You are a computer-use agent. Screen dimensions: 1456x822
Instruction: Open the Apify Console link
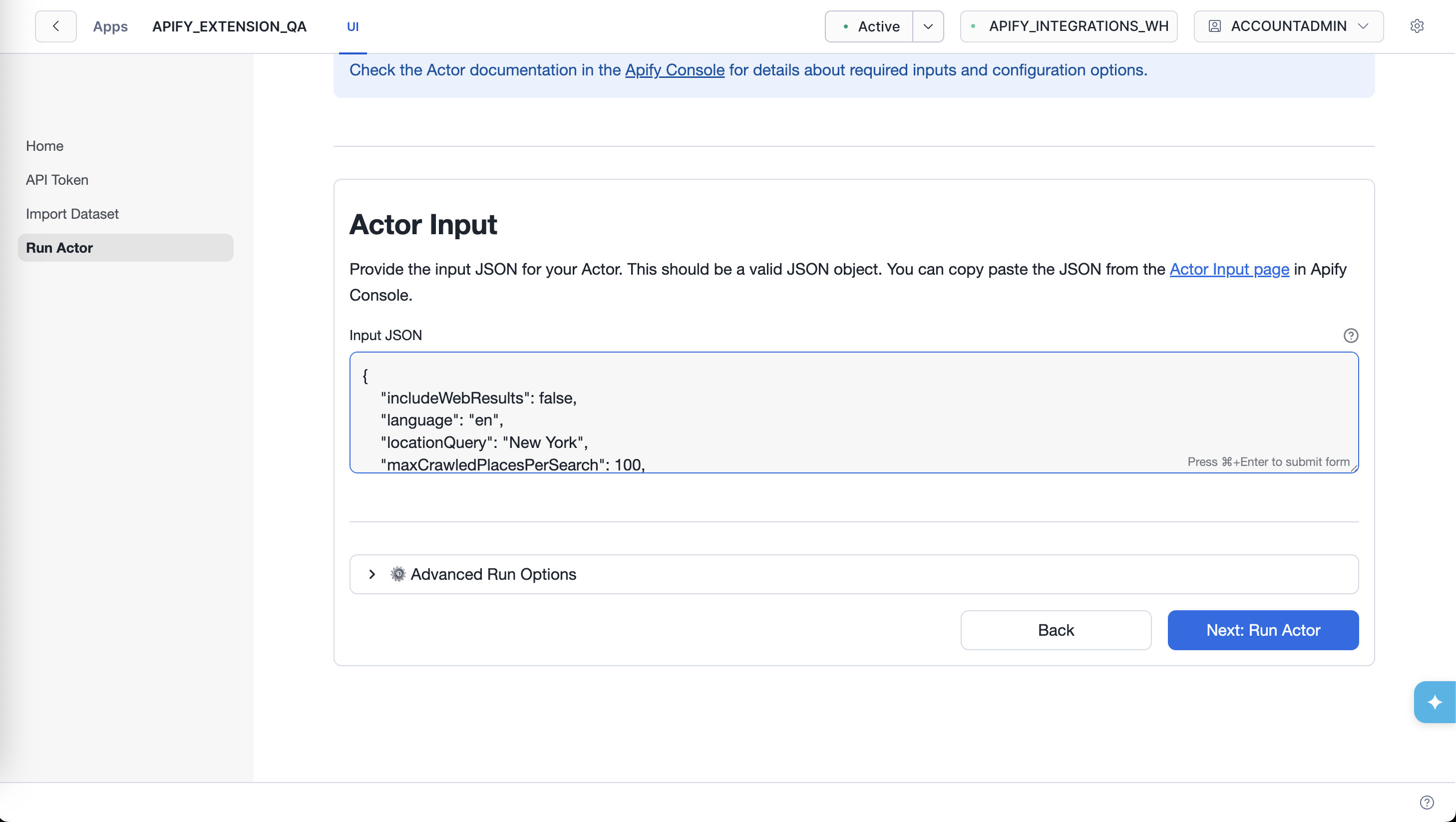675,70
